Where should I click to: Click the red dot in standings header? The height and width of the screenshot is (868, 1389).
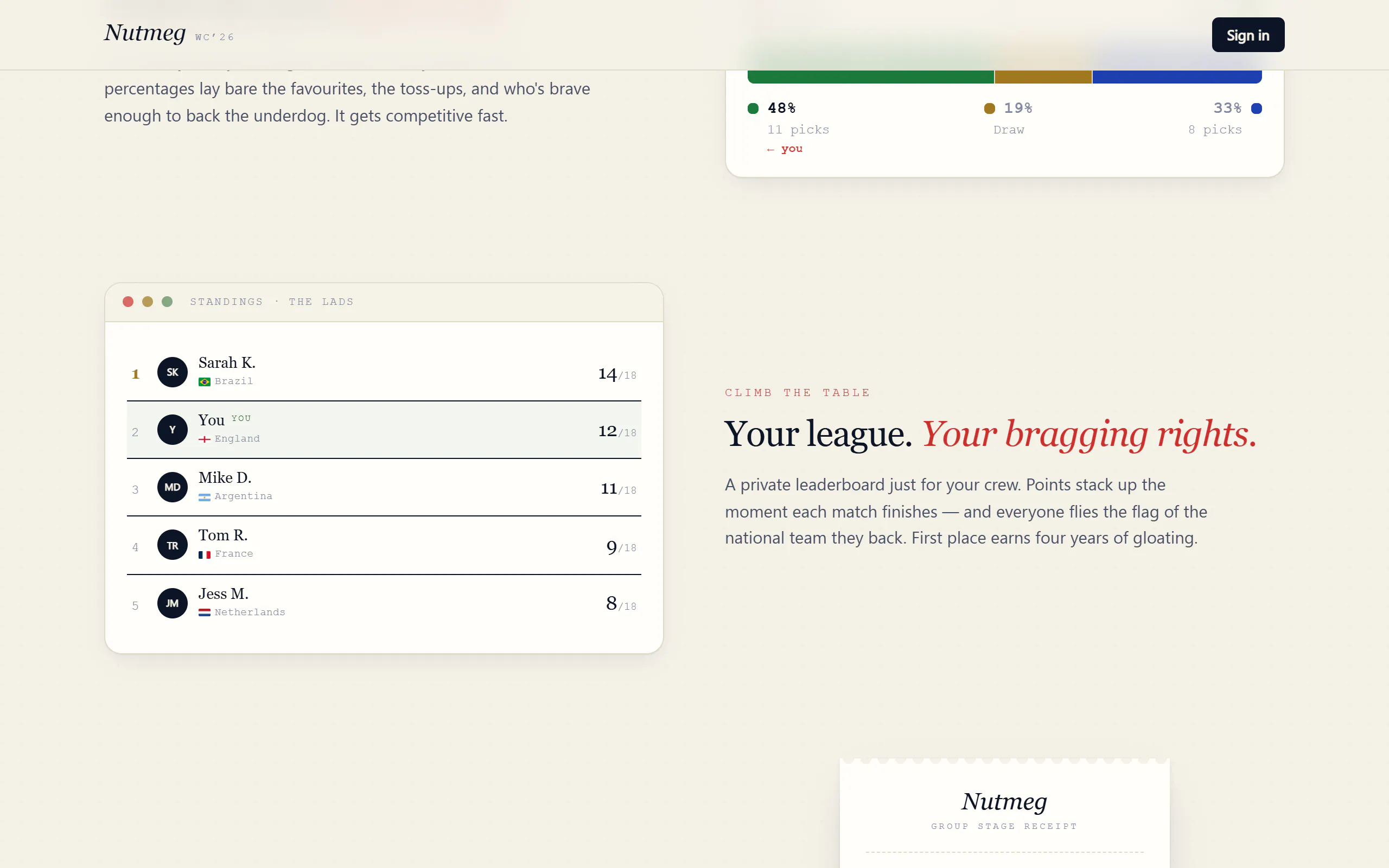128,302
